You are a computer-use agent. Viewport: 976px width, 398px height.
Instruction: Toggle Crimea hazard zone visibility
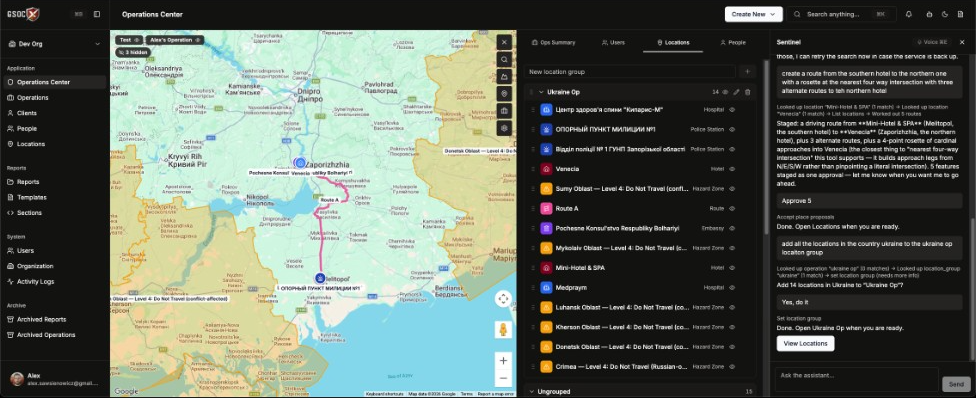coord(732,367)
